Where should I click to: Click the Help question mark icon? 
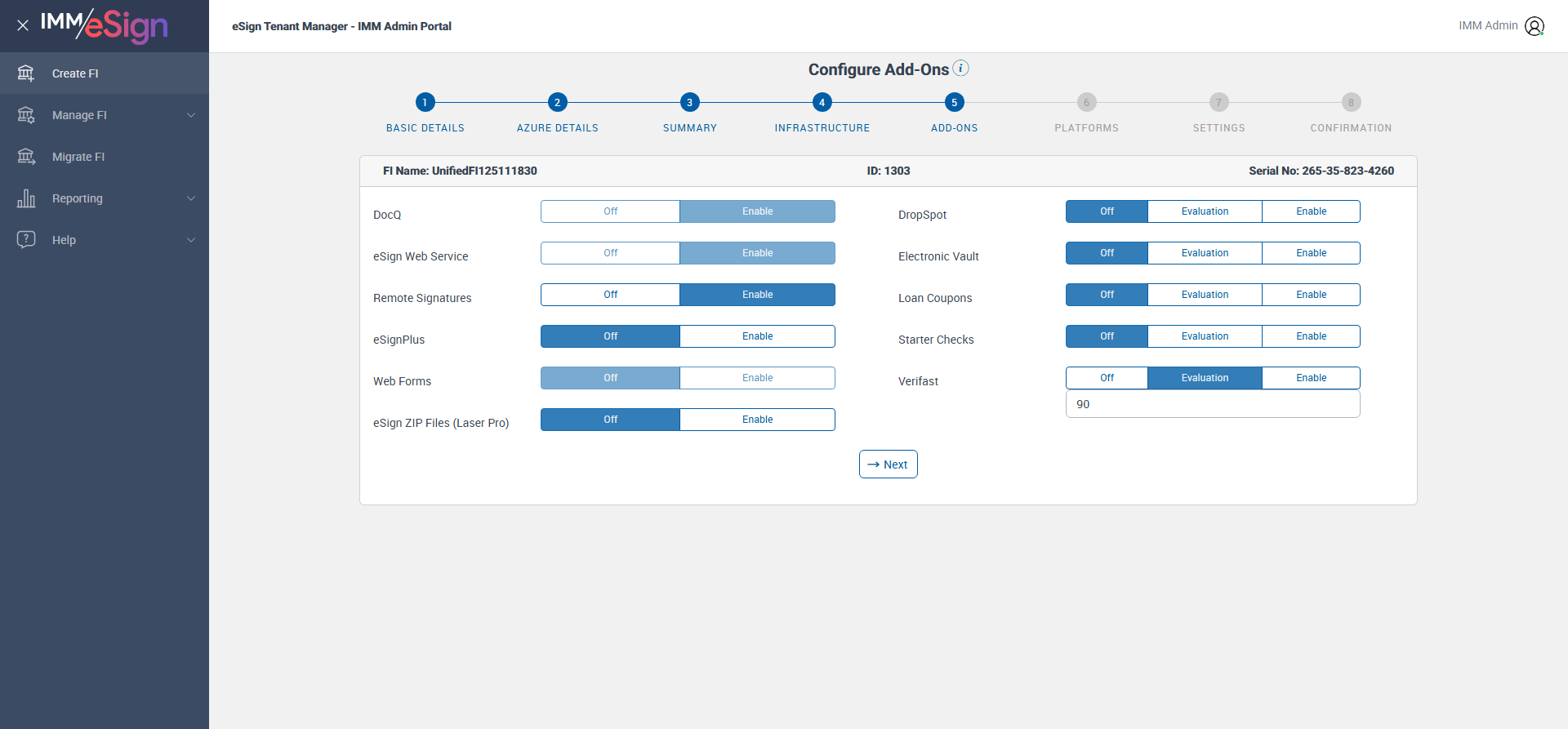tap(26, 240)
